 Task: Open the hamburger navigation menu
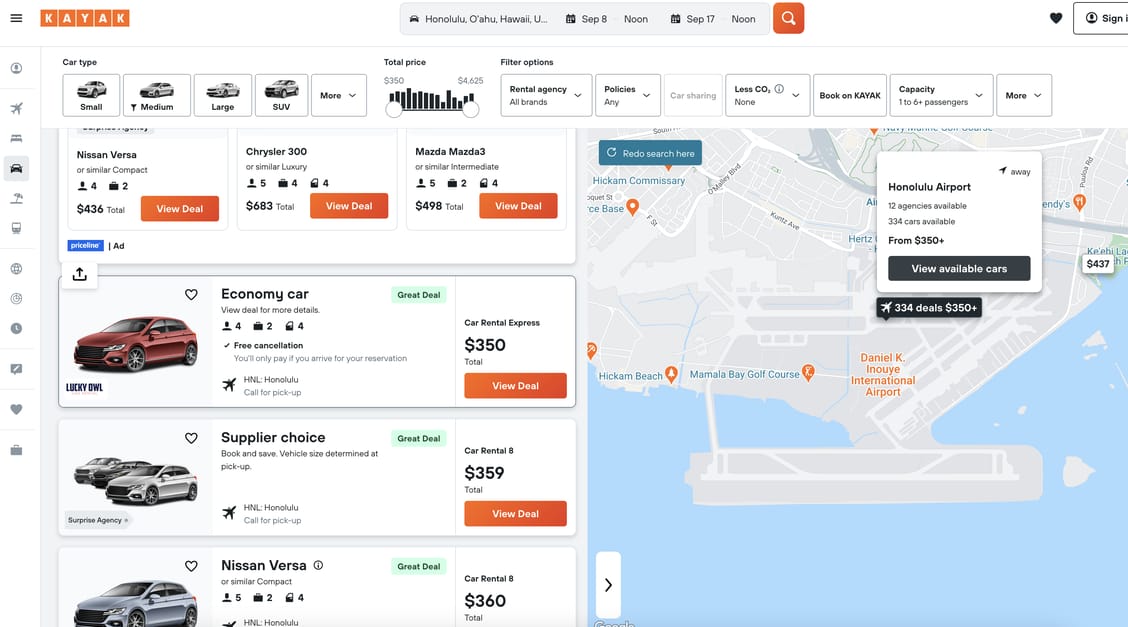click(16, 18)
